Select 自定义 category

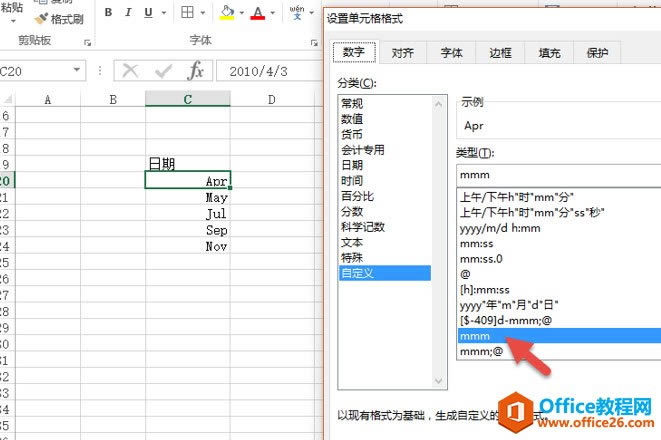385,273
